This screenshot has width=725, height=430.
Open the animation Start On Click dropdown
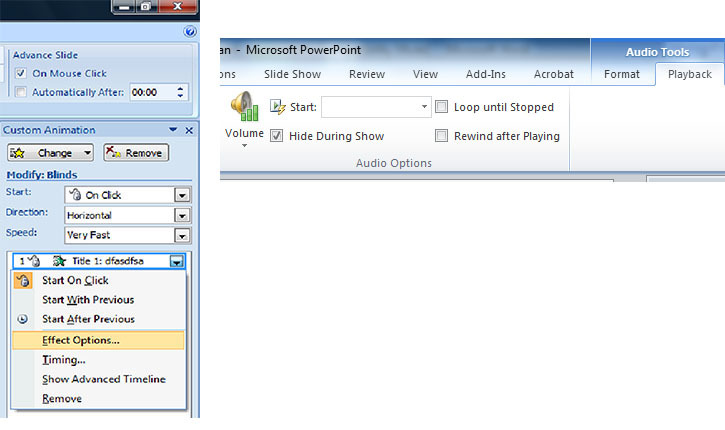(x=182, y=195)
